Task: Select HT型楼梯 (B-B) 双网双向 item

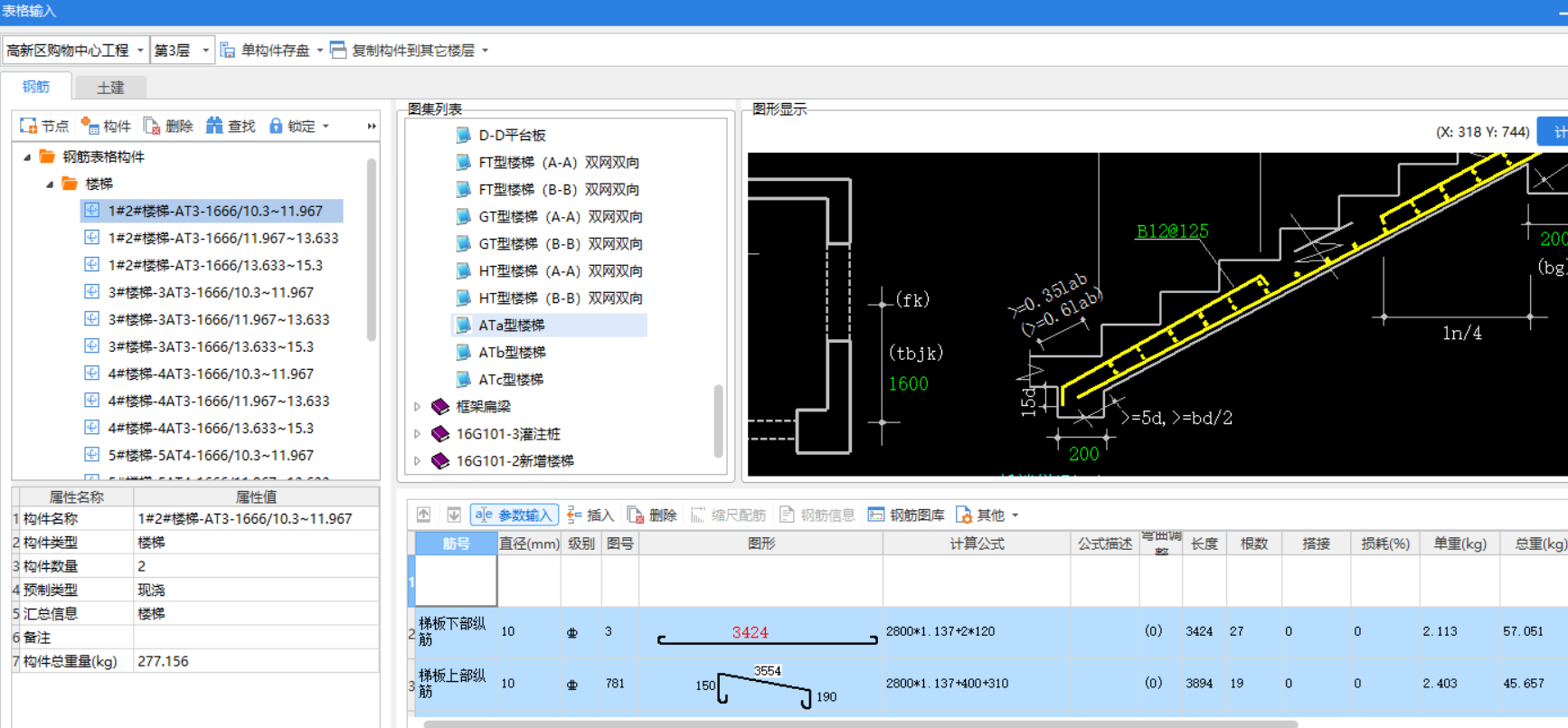Action: (x=561, y=298)
